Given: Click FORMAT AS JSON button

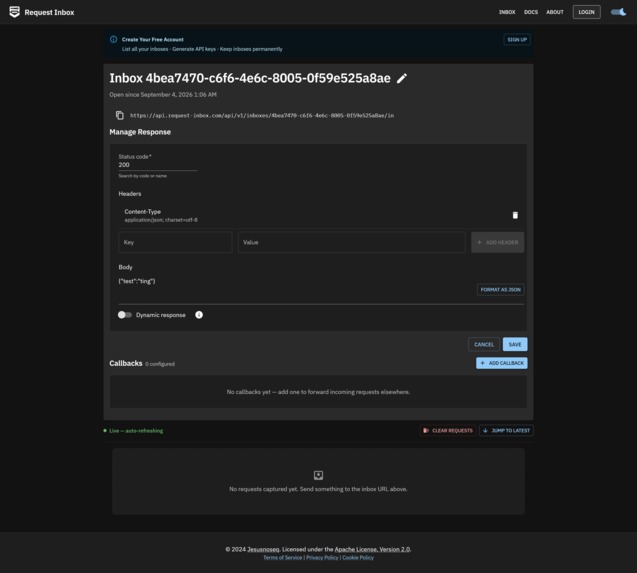Looking at the screenshot, I should click(500, 290).
